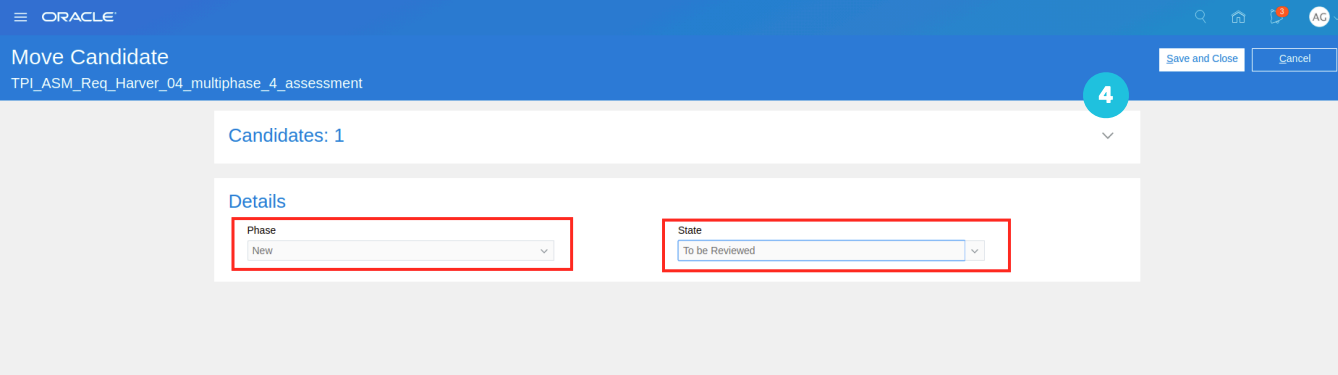Go to the Home icon
The height and width of the screenshot is (375, 1338).
1238,17
